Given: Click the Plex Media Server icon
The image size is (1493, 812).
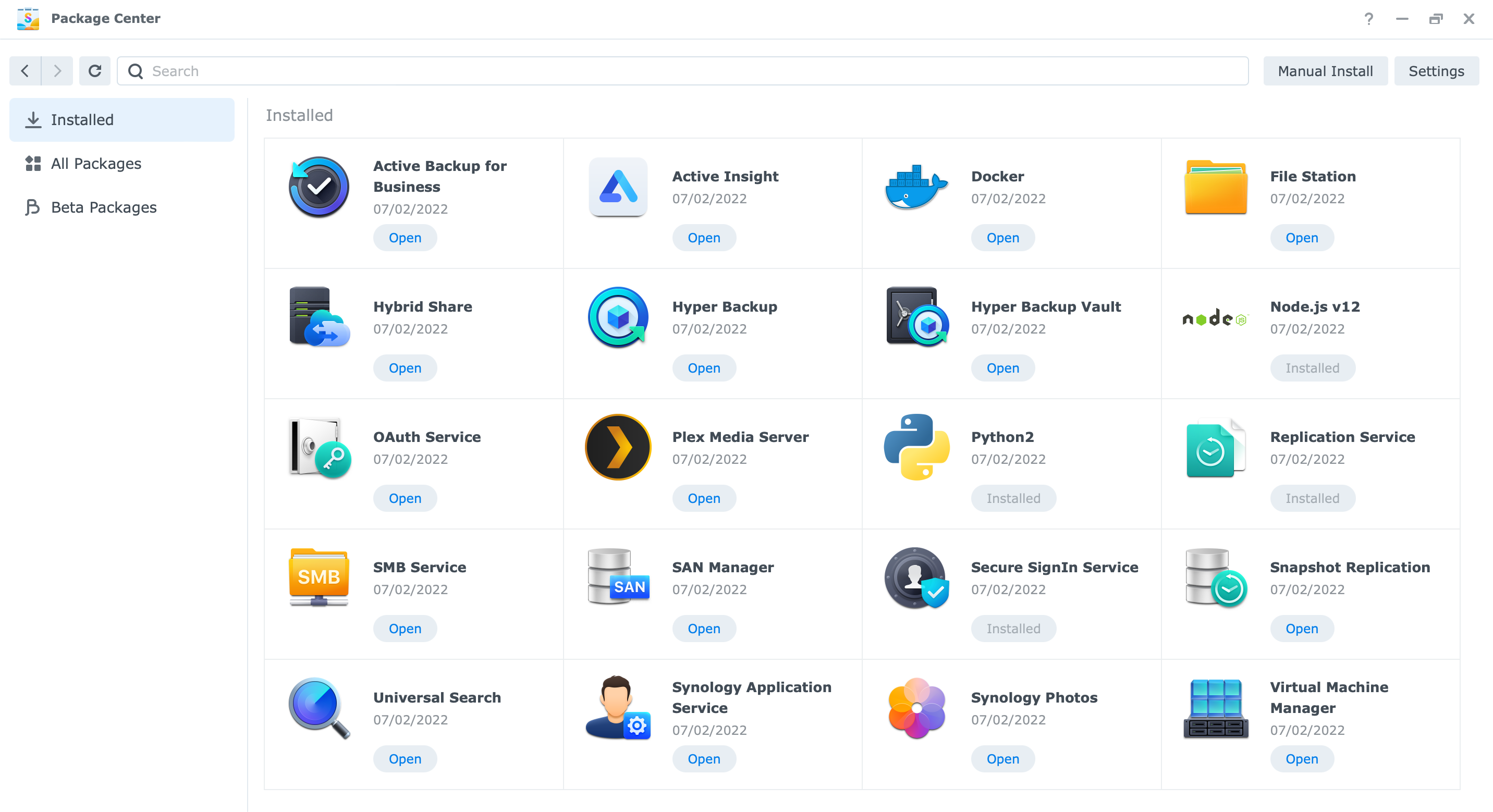Looking at the screenshot, I should point(618,448).
